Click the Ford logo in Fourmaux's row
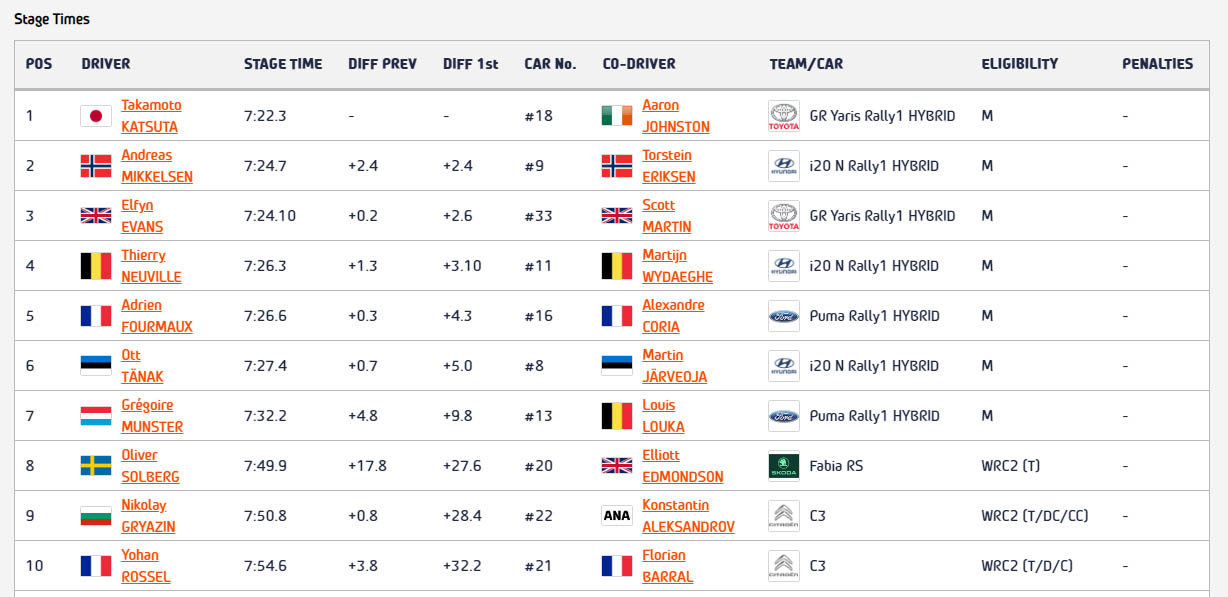 coord(784,316)
